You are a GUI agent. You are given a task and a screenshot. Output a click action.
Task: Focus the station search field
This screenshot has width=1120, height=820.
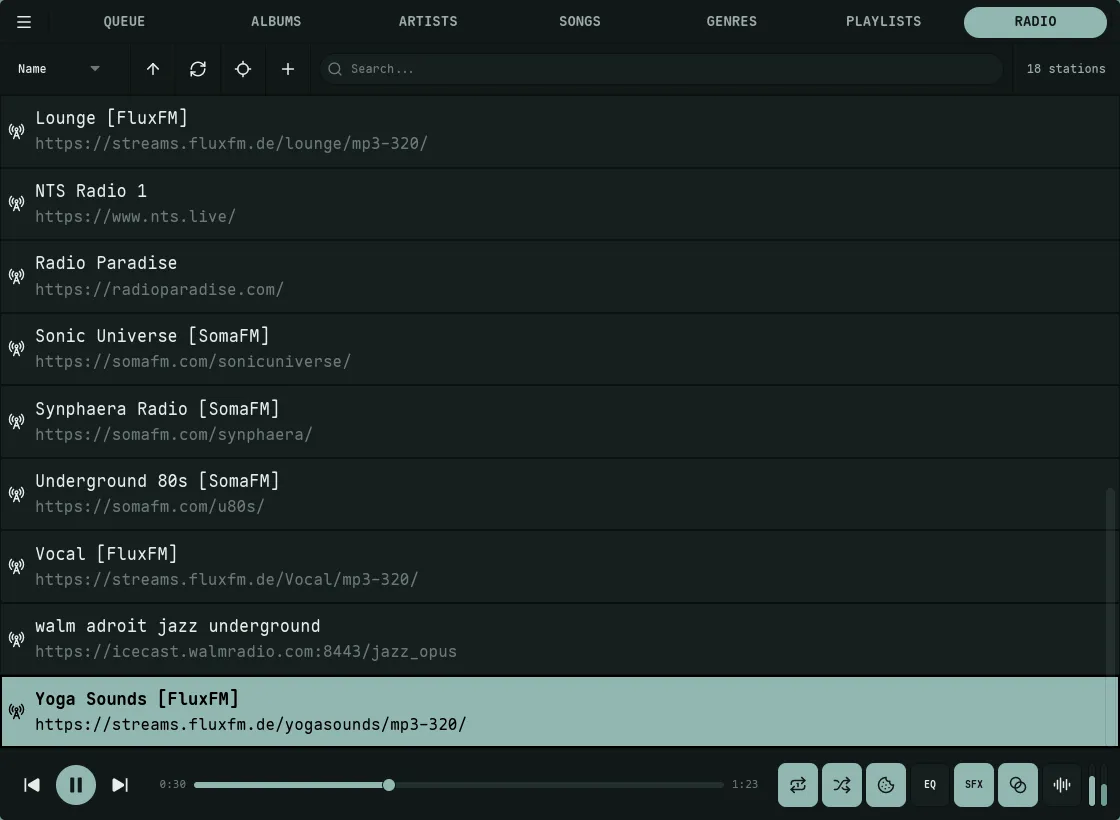[661, 69]
